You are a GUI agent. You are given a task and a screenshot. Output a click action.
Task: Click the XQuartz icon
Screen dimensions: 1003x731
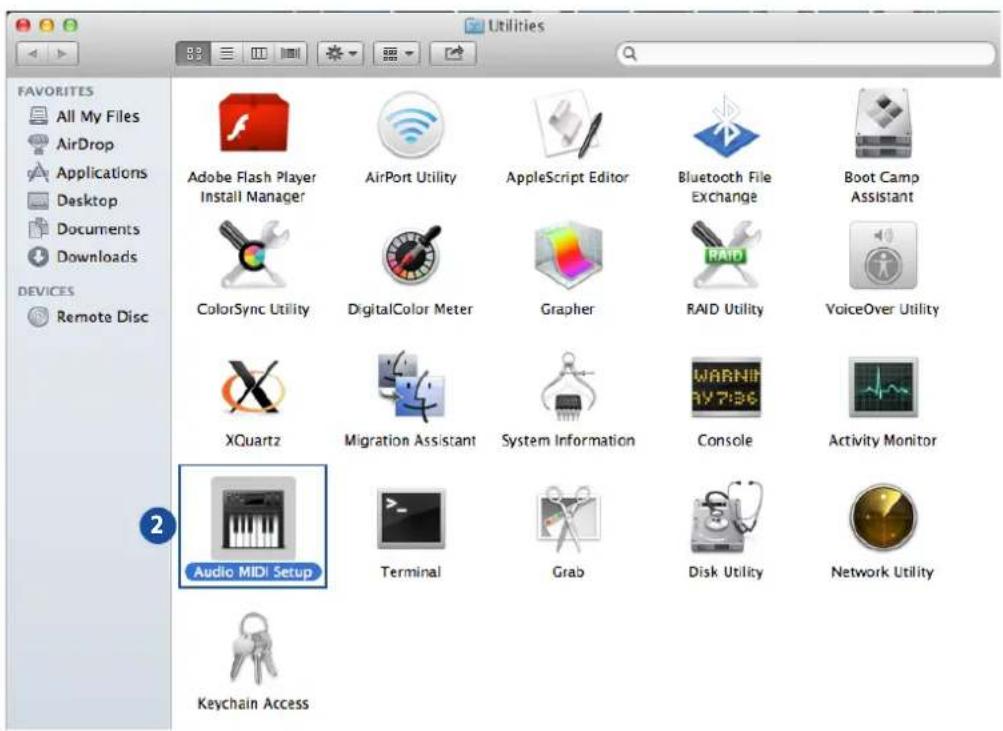pyautogui.click(x=252, y=386)
